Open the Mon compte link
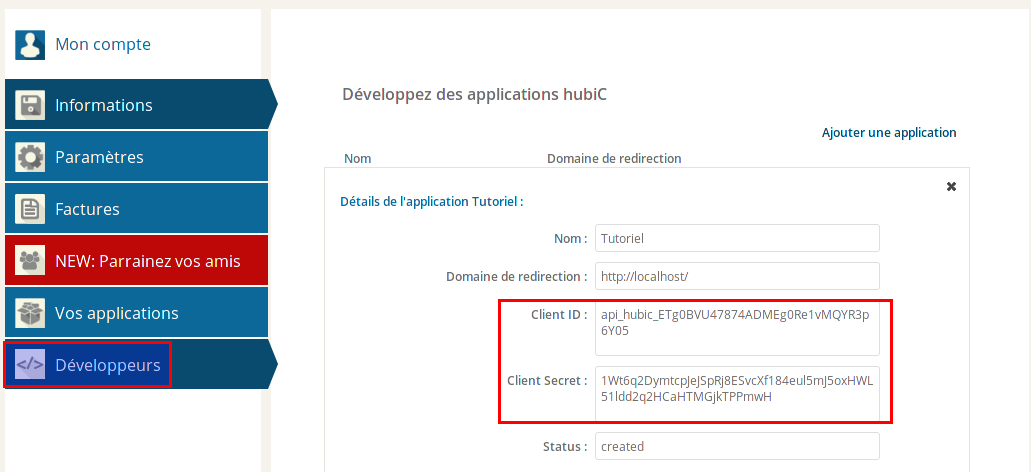 pos(103,44)
